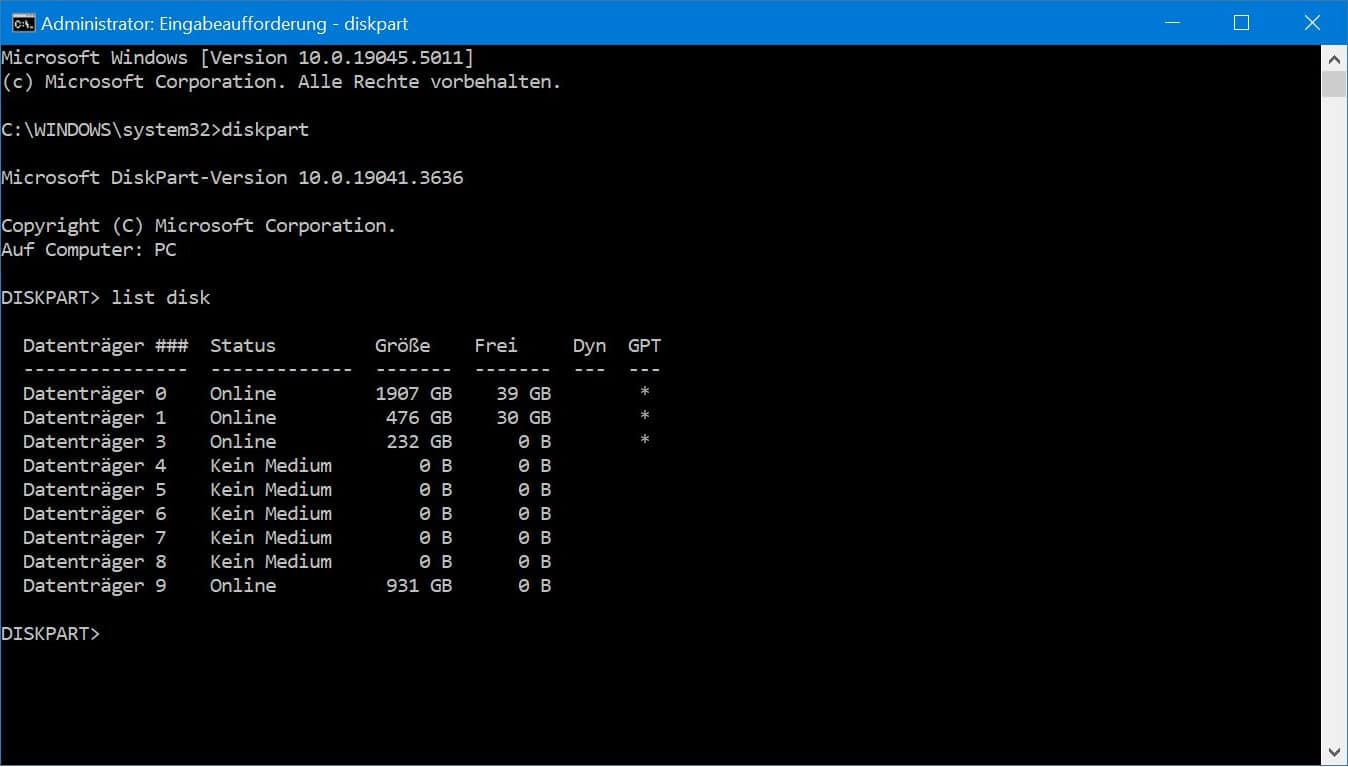Click the GPT asterisk for Datenträger 3
The height and width of the screenshot is (767, 1348).
645,441
